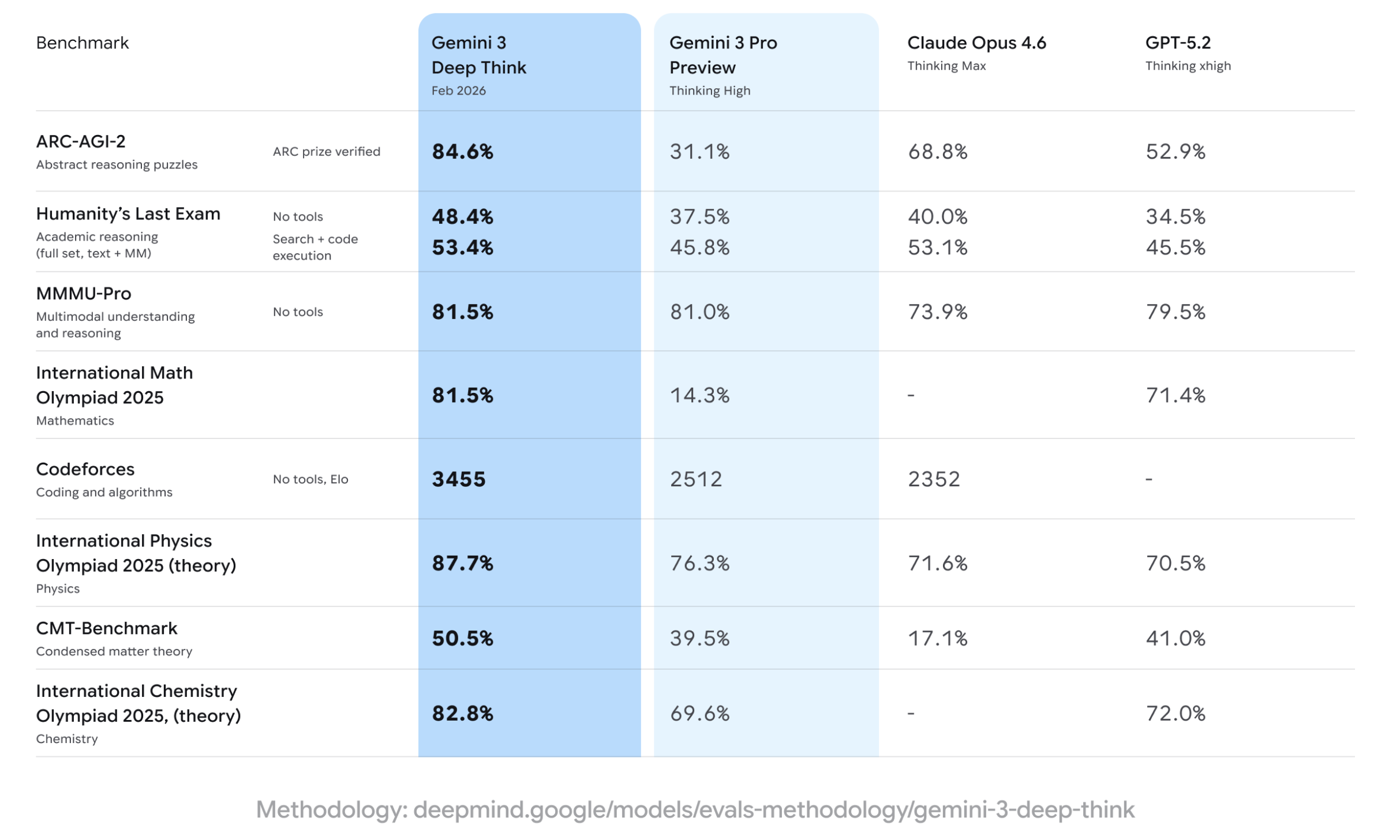Click the Claude Opus 4.6 column header
This screenshot has height=840, width=1400.
pos(976,43)
